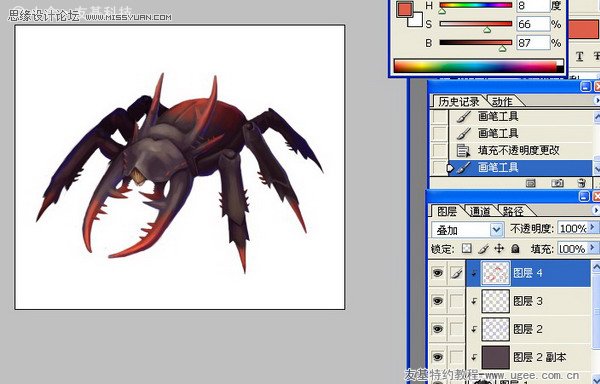The image size is (600, 384).
Task: Switch to the 路径 tab
Action: coord(513,211)
